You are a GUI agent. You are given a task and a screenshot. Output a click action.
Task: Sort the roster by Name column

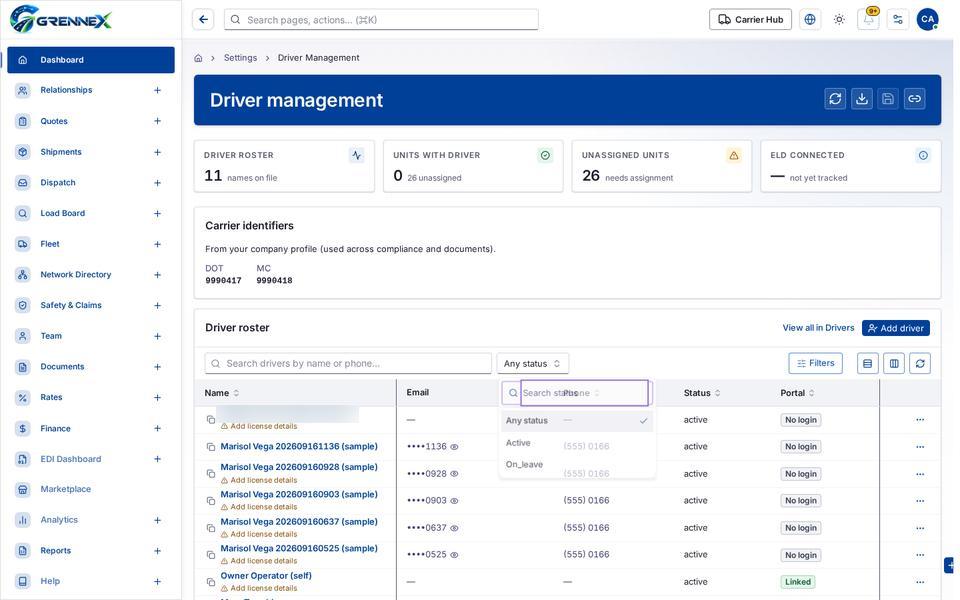222,393
